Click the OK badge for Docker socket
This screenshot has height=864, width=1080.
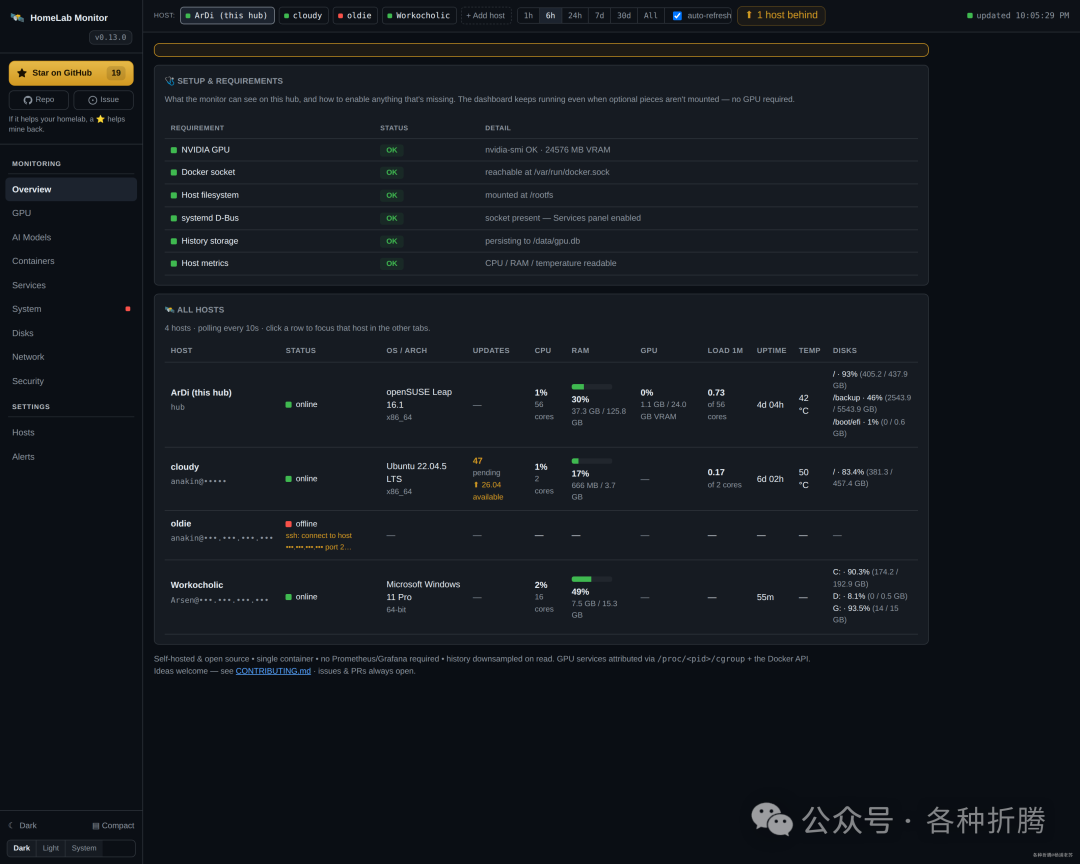(391, 172)
